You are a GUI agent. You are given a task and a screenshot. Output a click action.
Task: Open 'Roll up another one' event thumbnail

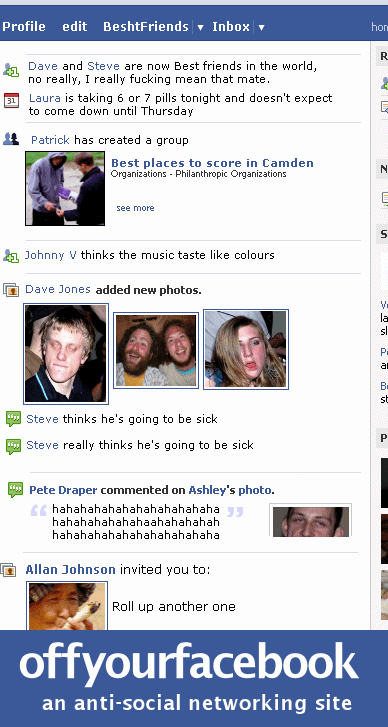click(x=67, y=606)
